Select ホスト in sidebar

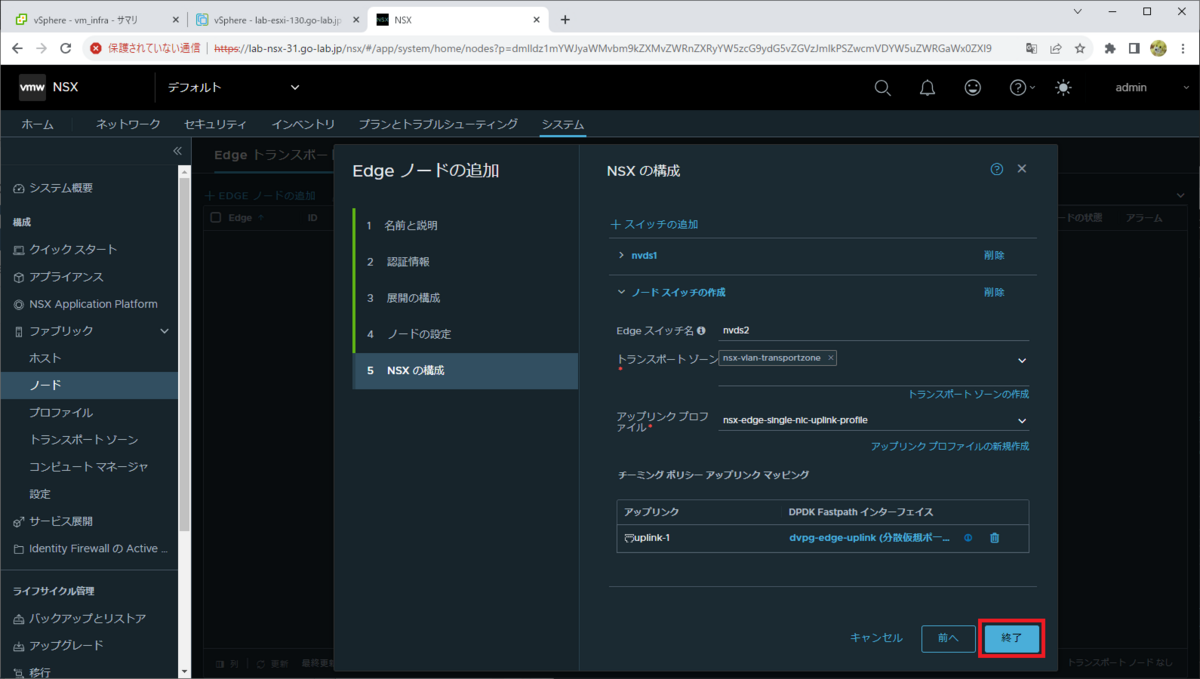click(x=46, y=359)
